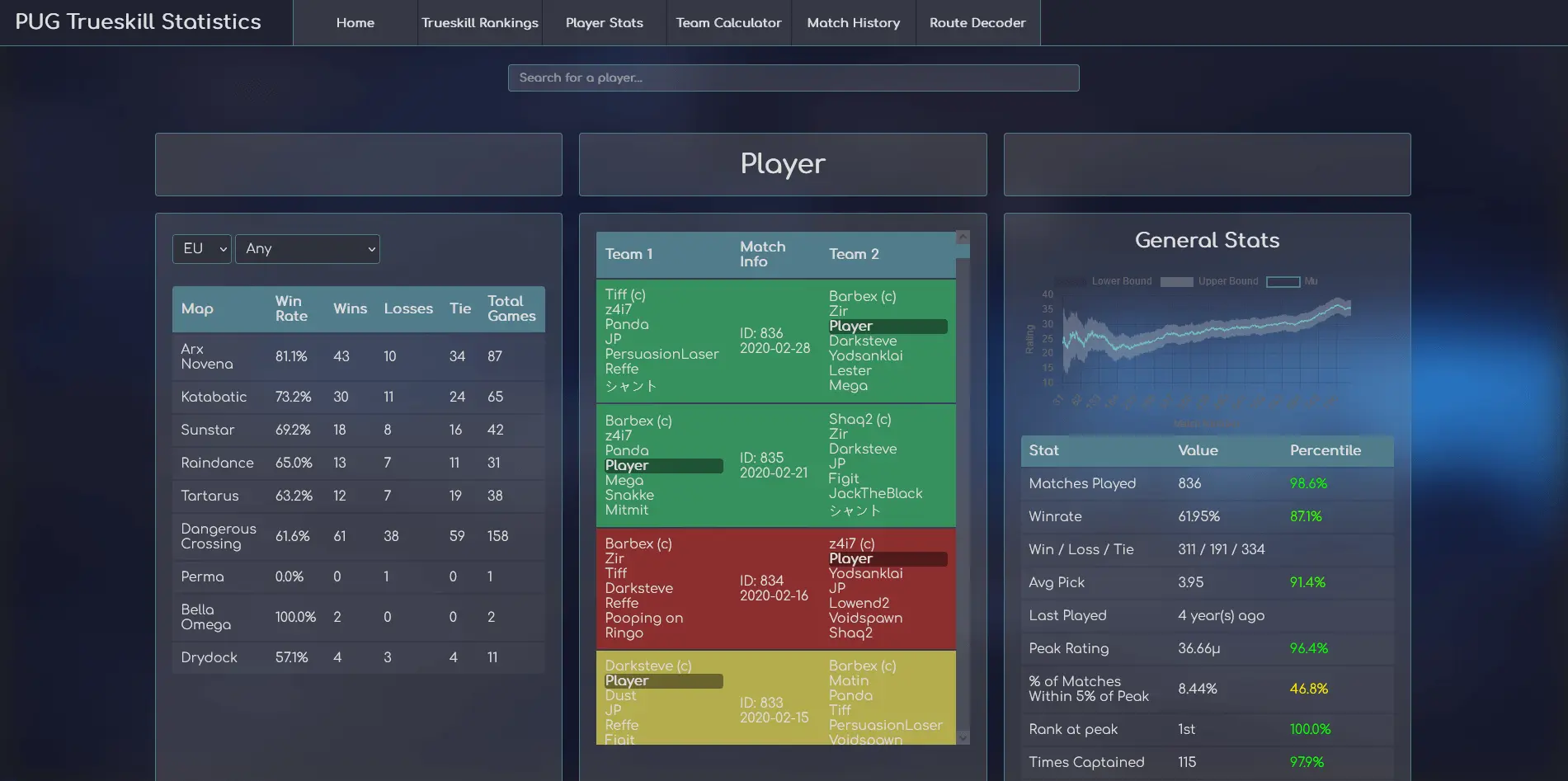Viewport: 1568px width, 781px height.
Task: Open the Match History page
Action: click(x=854, y=22)
